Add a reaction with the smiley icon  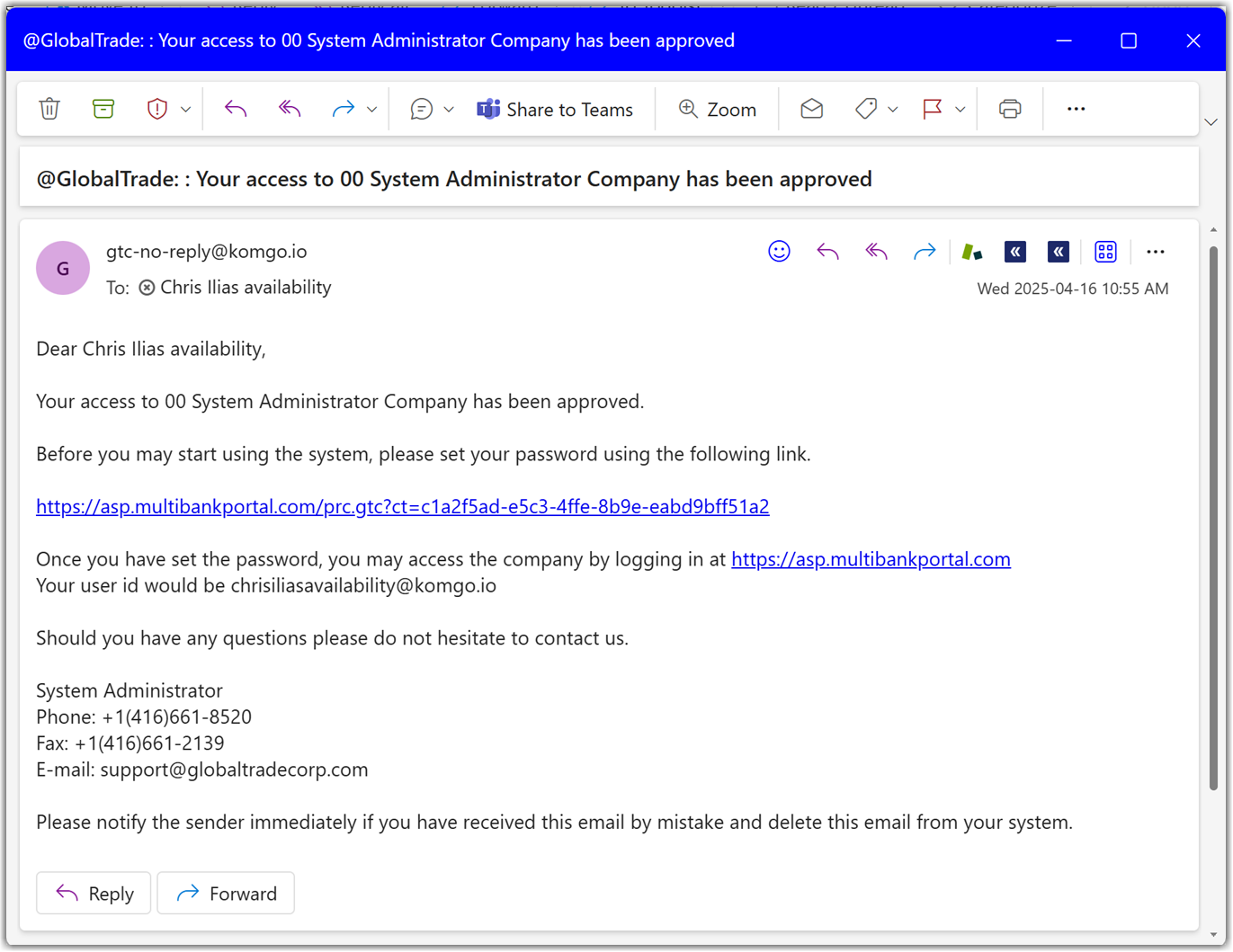tap(779, 252)
